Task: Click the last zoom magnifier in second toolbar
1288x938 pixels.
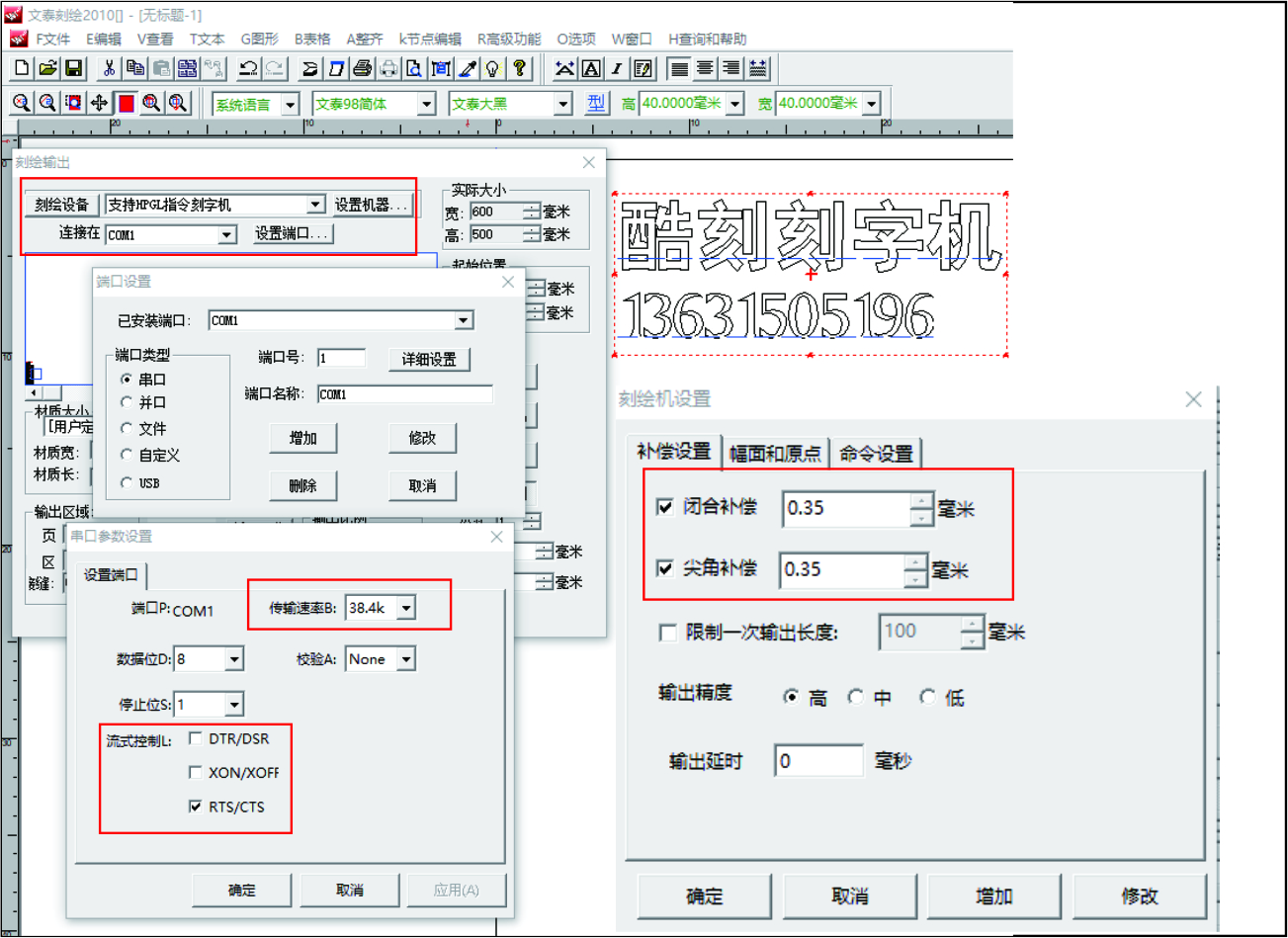Action: [178, 103]
